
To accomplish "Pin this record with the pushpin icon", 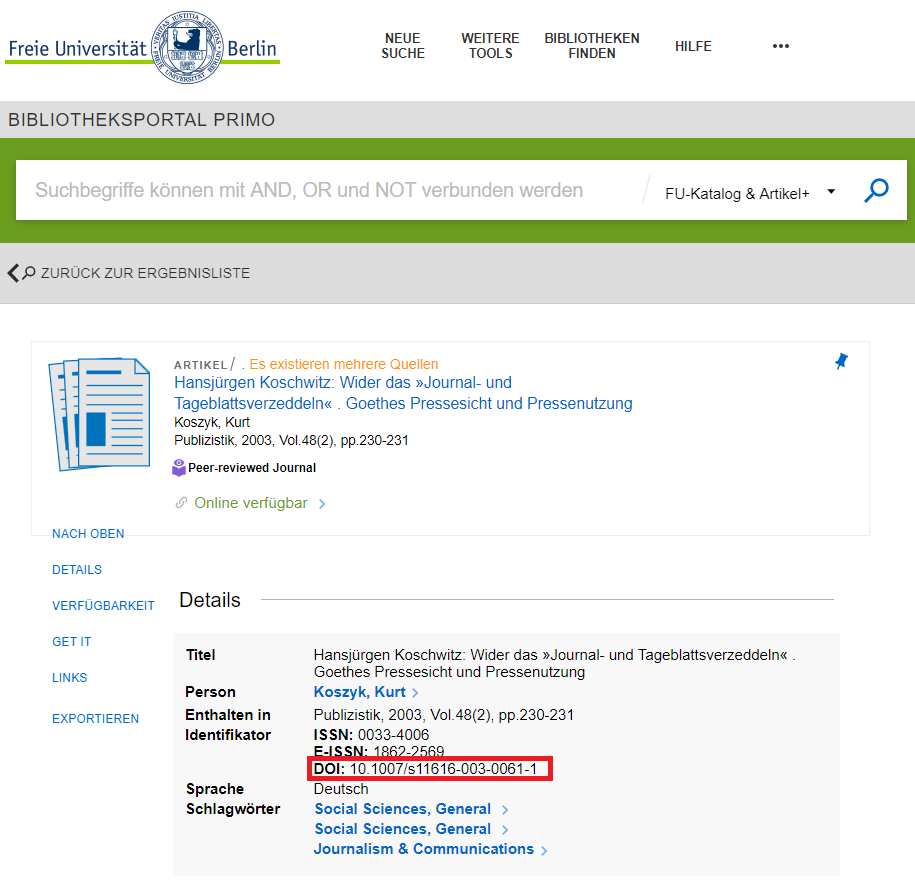I will pos(841,362).
